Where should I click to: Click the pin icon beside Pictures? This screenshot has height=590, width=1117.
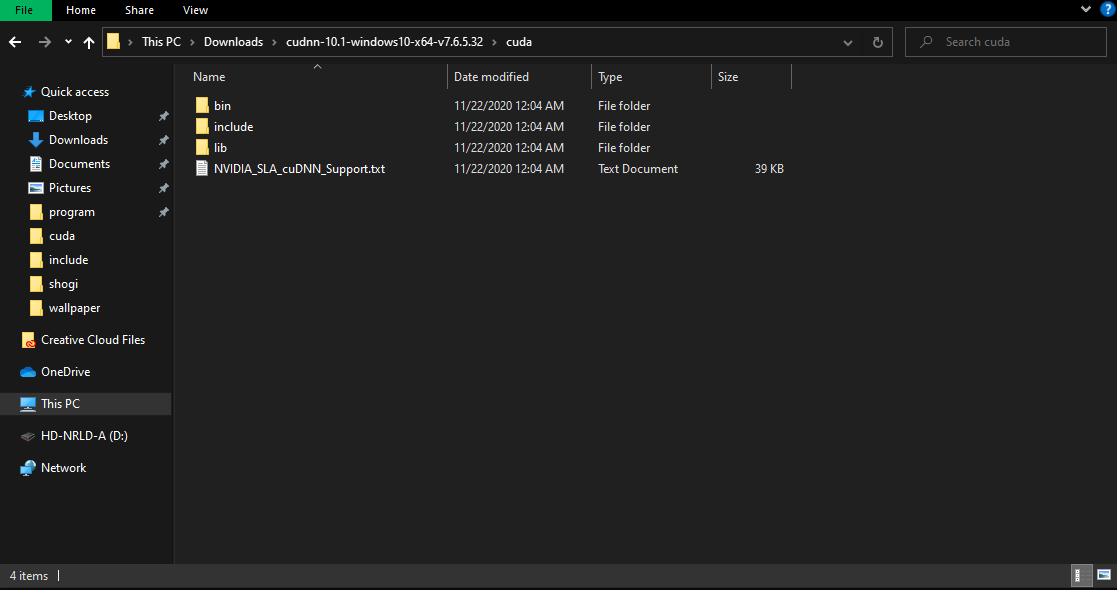pyautogui.click(x=163, y=189)
